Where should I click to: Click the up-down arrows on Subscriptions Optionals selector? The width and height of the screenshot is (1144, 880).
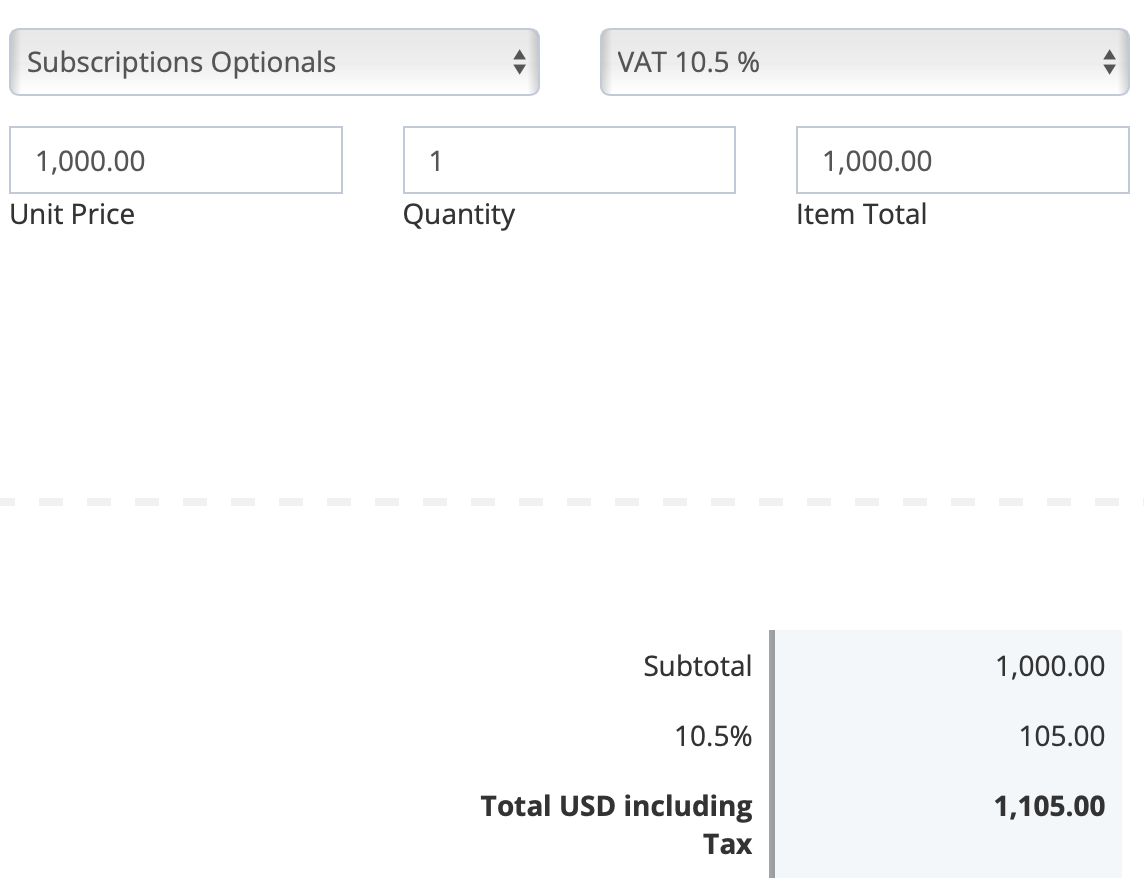(x=519, y=62)
